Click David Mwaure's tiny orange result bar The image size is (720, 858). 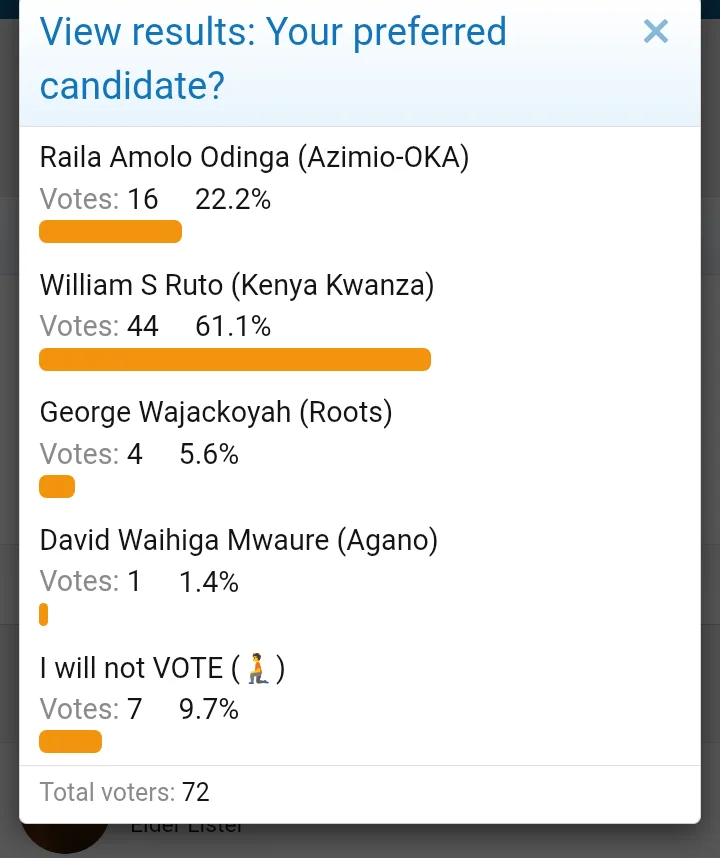(x=44, y=614)
